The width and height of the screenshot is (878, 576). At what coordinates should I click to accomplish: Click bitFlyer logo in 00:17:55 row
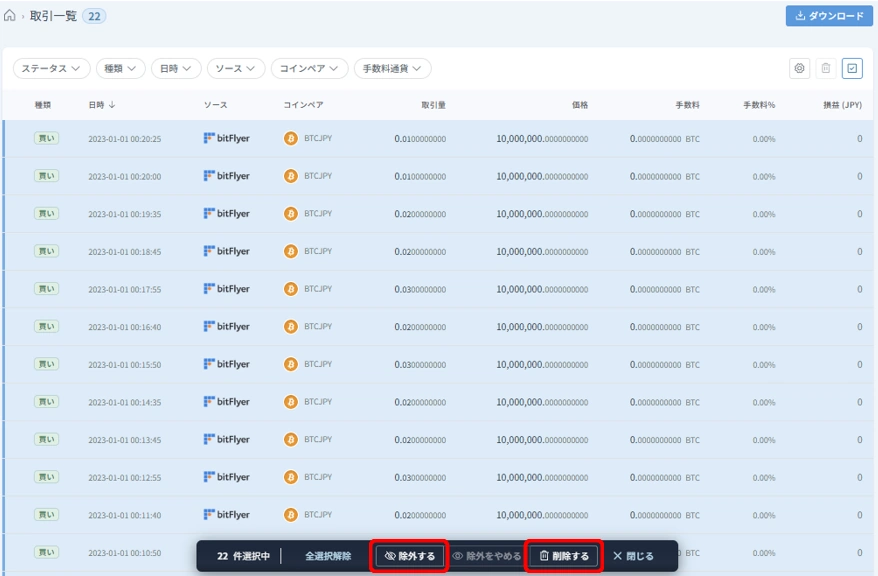[227, 289]
